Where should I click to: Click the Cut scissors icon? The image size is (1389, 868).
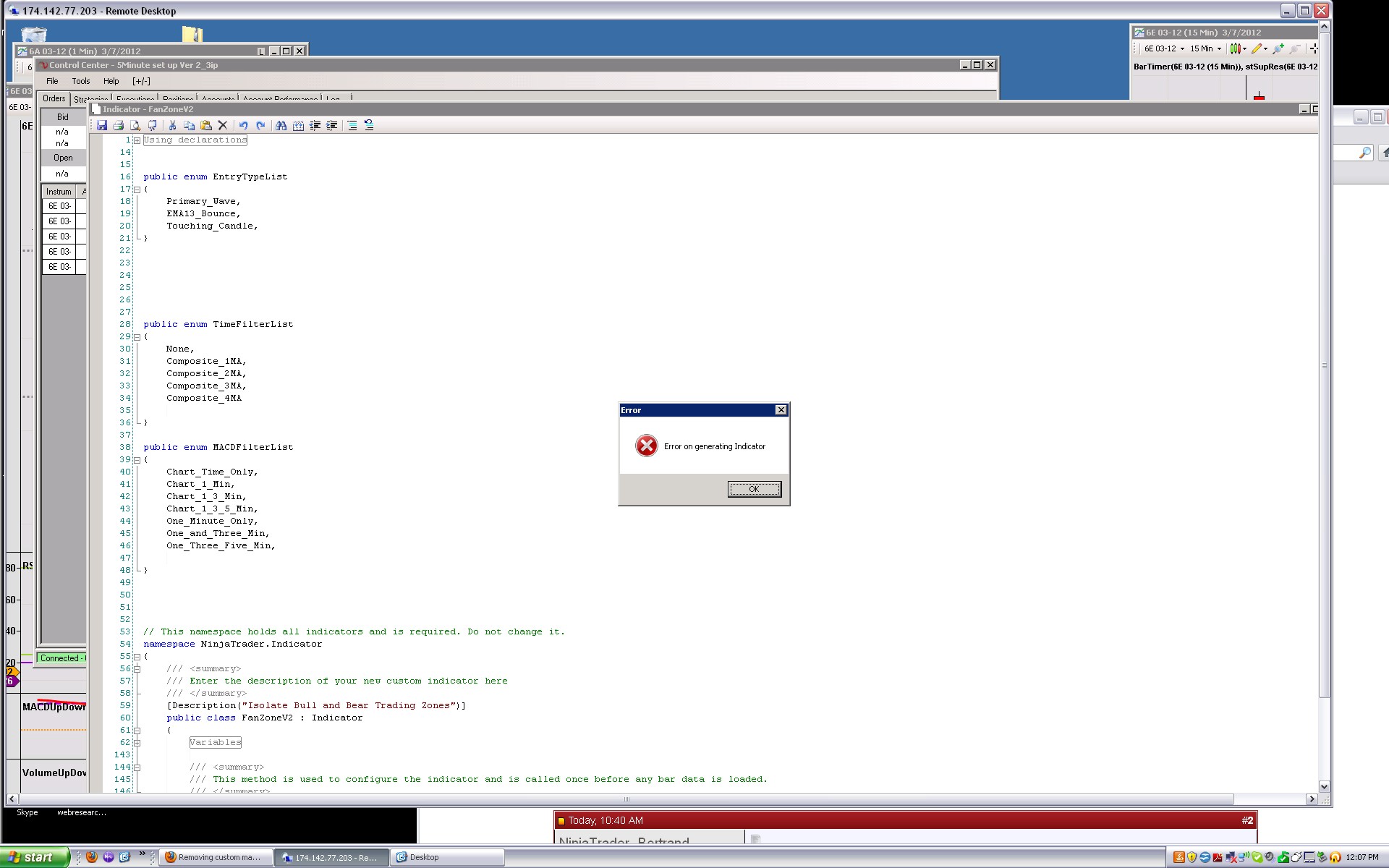point(172,125)
